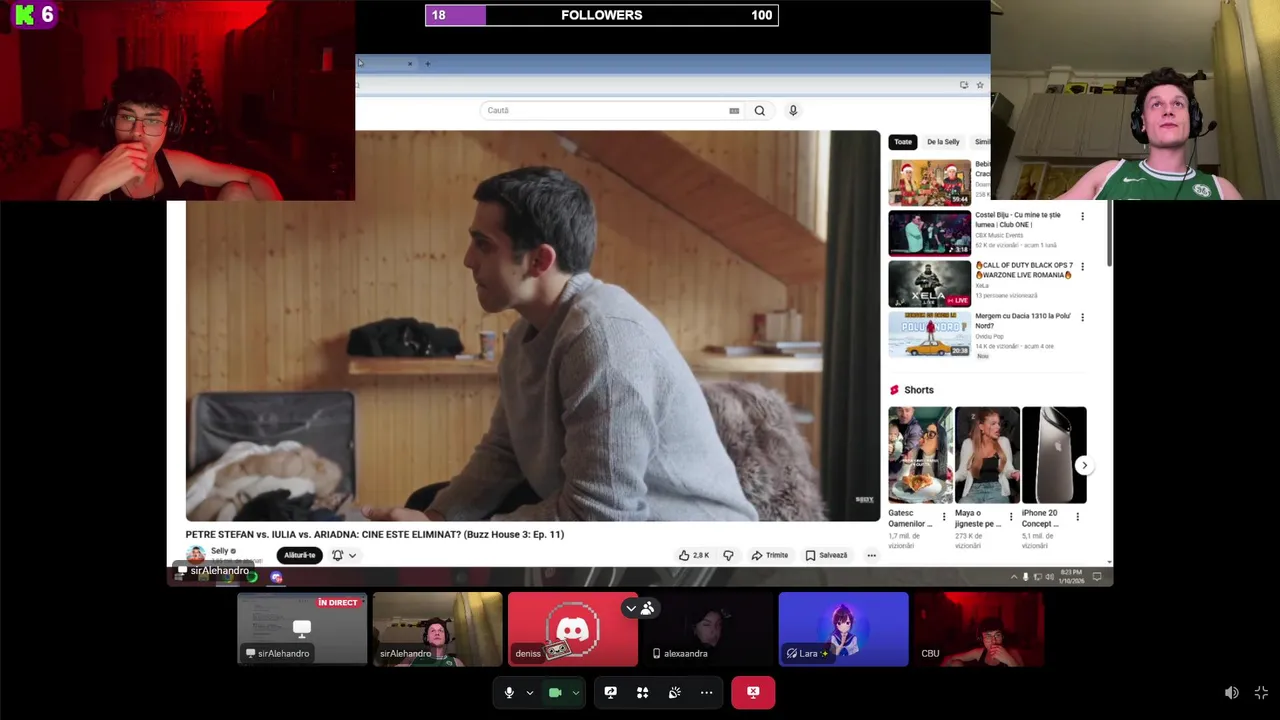
Task: Select Lara participant tile
Action: point(843,629)
